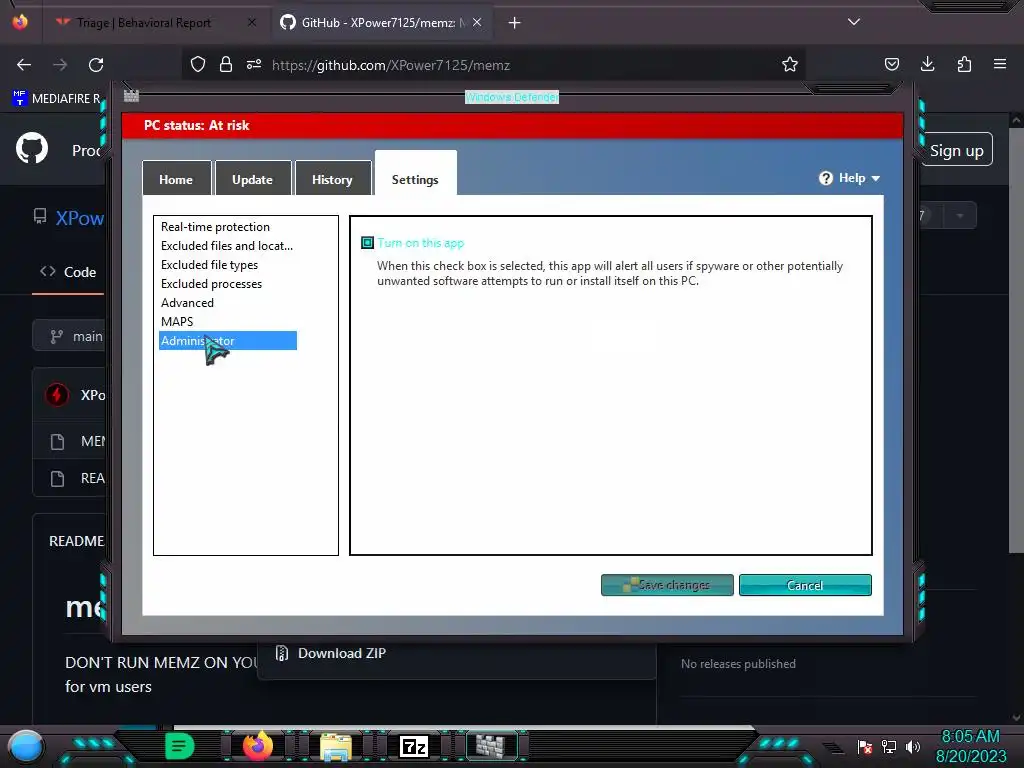Click the network tray icon

point(889,746)
